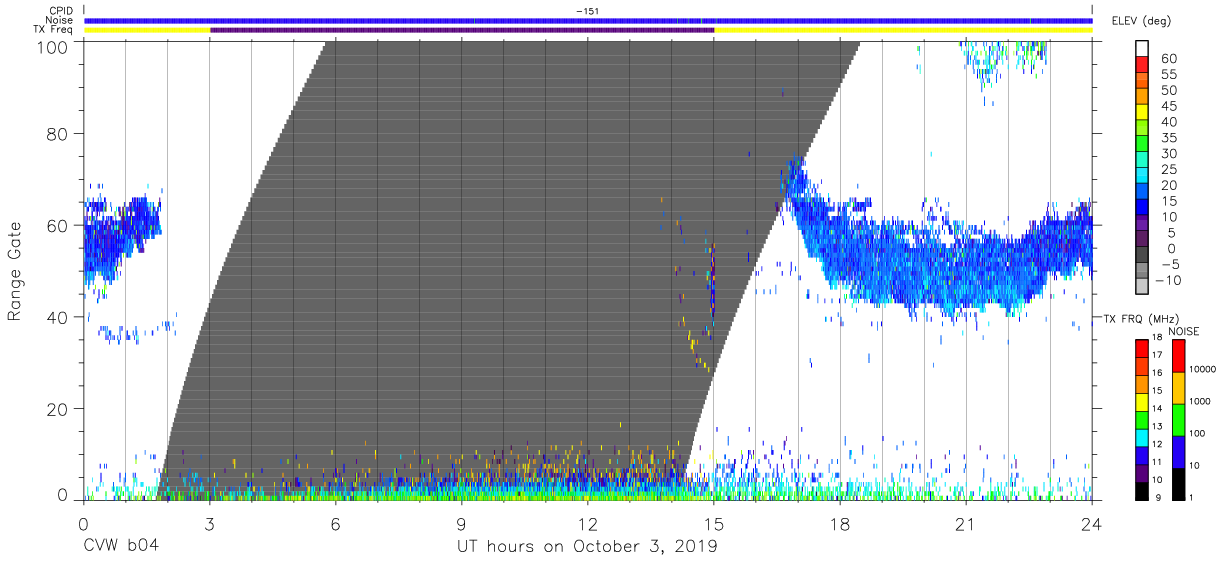1228x567 pixels.
Task: Click the UT hours axis tick 3
Action: pos(209,524)
